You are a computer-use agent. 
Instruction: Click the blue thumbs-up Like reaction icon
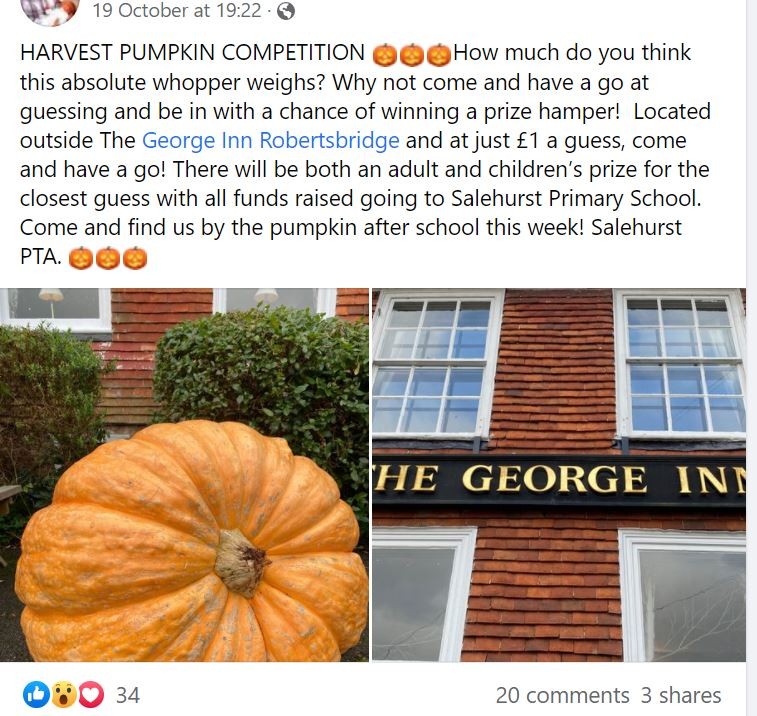pyautogui.click(x=37, y=695)
